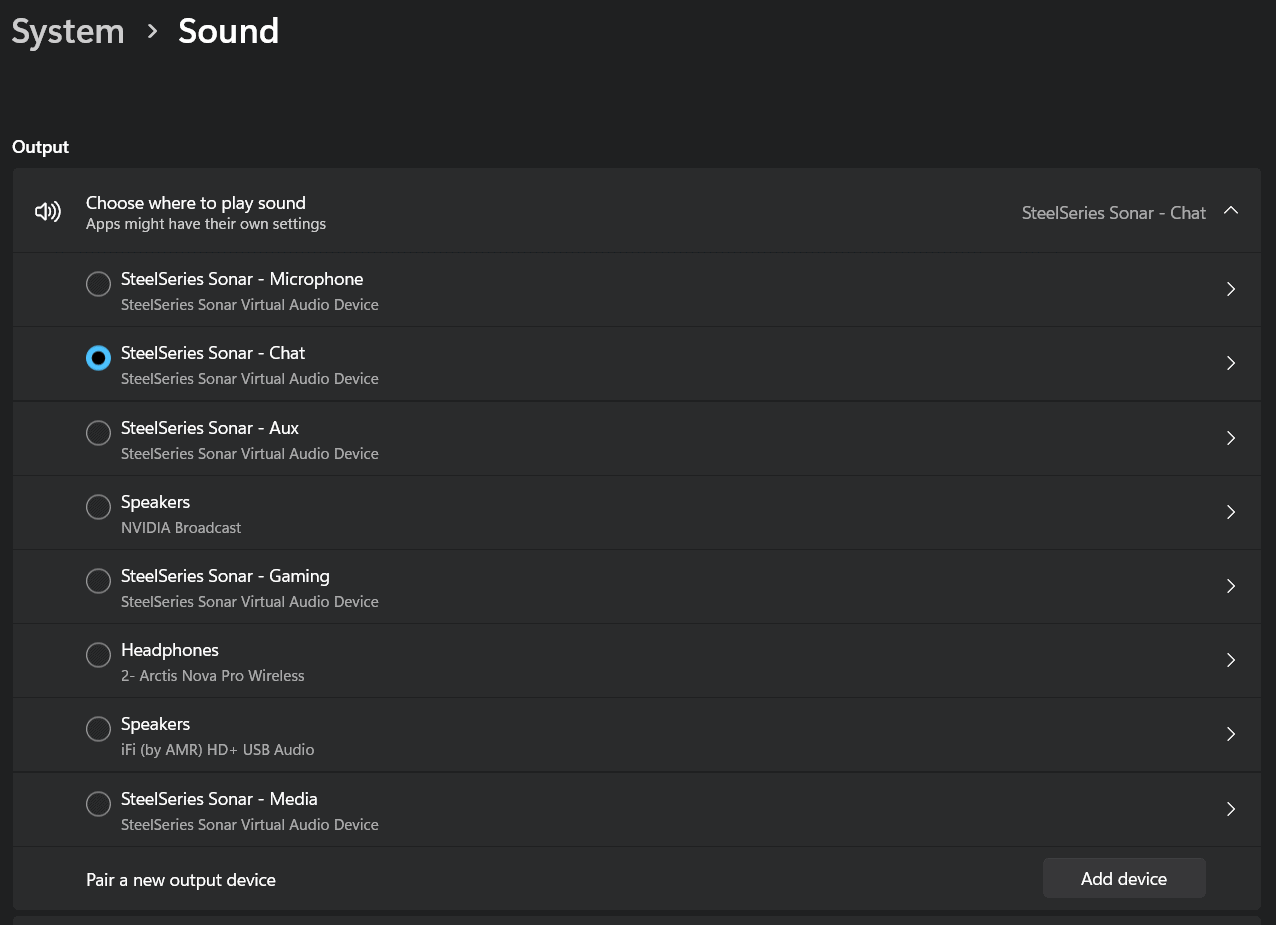This screenshot has width=1276, height=925.
Task: Select the SteelSeries Sonar - Microphone radio button
Action: [98, 284]
